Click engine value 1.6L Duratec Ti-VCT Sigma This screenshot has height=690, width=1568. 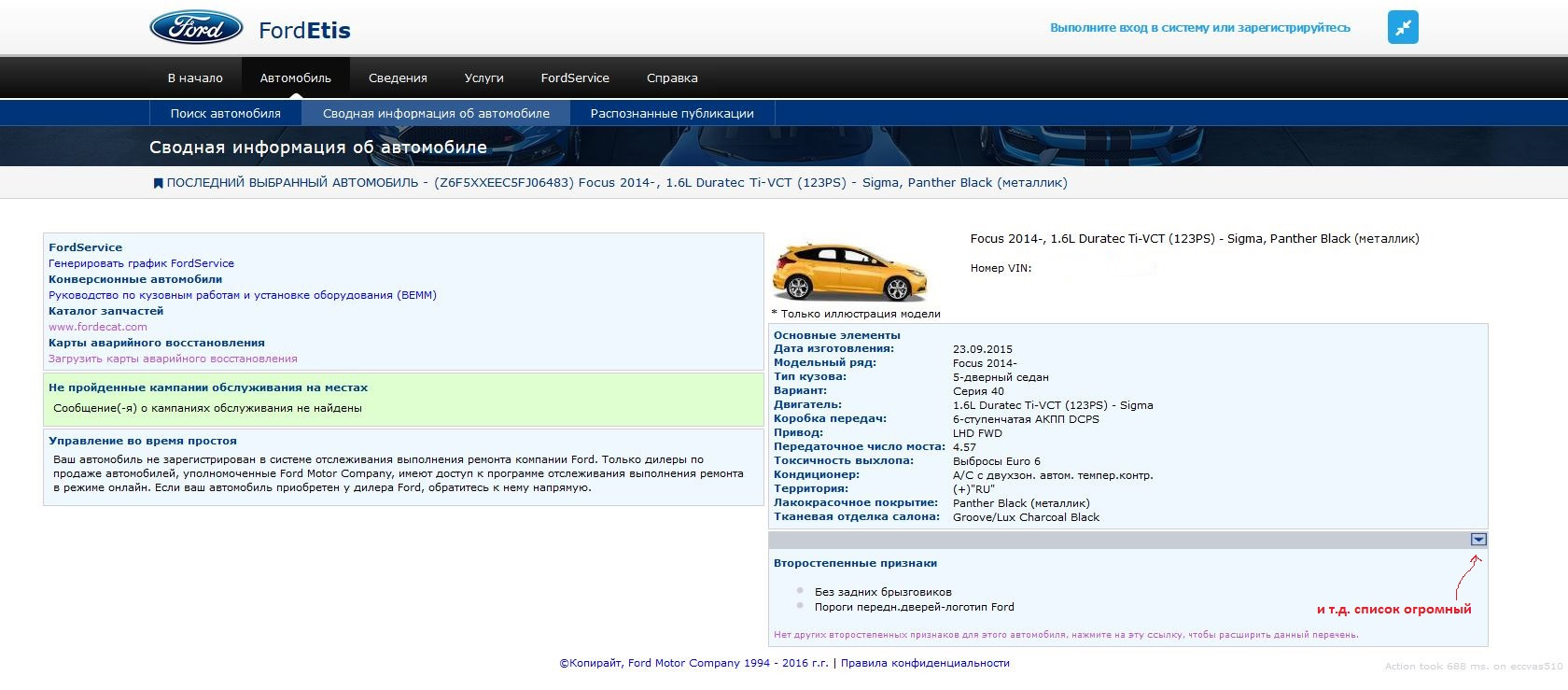pyautogui.click(x=1053, y=405)
